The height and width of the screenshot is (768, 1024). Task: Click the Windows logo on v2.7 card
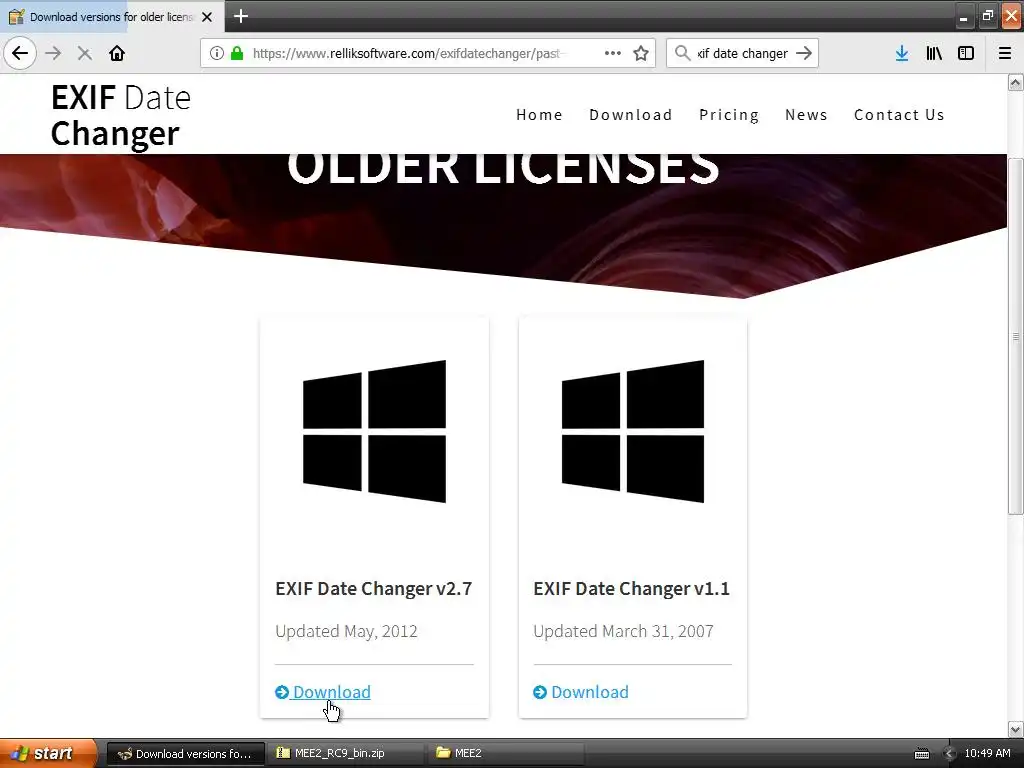(374, 432)
